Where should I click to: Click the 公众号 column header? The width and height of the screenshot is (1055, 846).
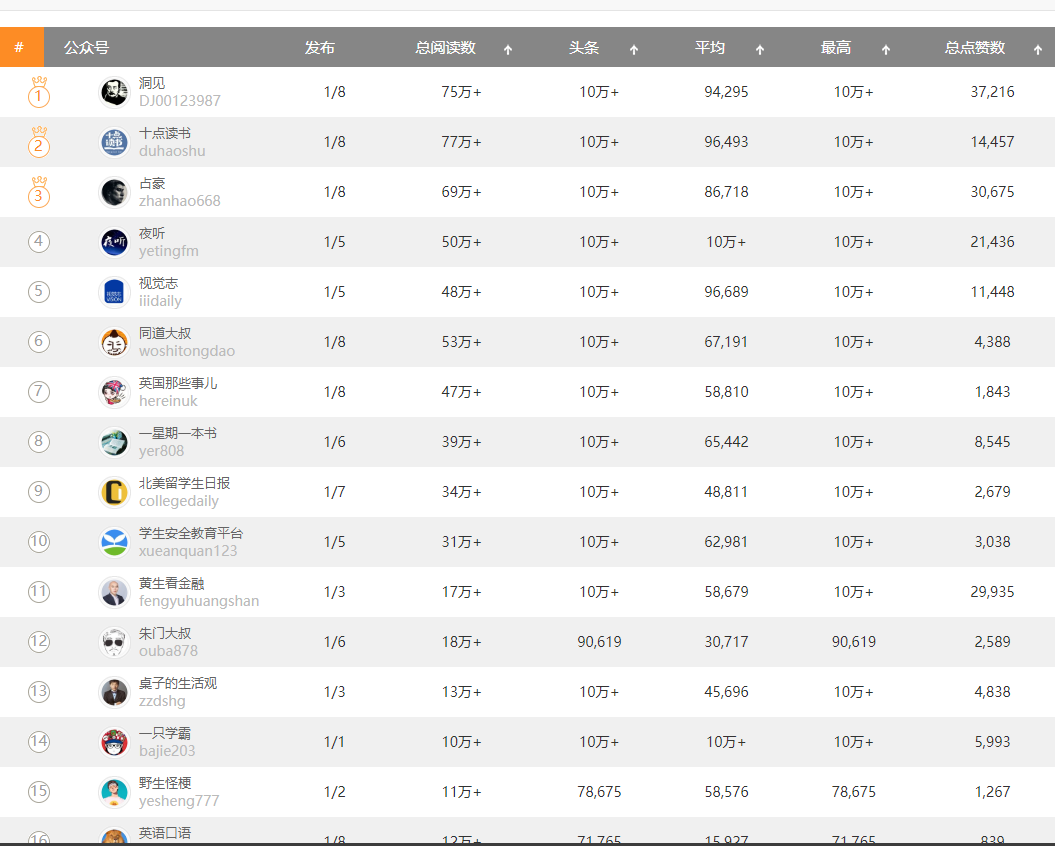point(86,48)
